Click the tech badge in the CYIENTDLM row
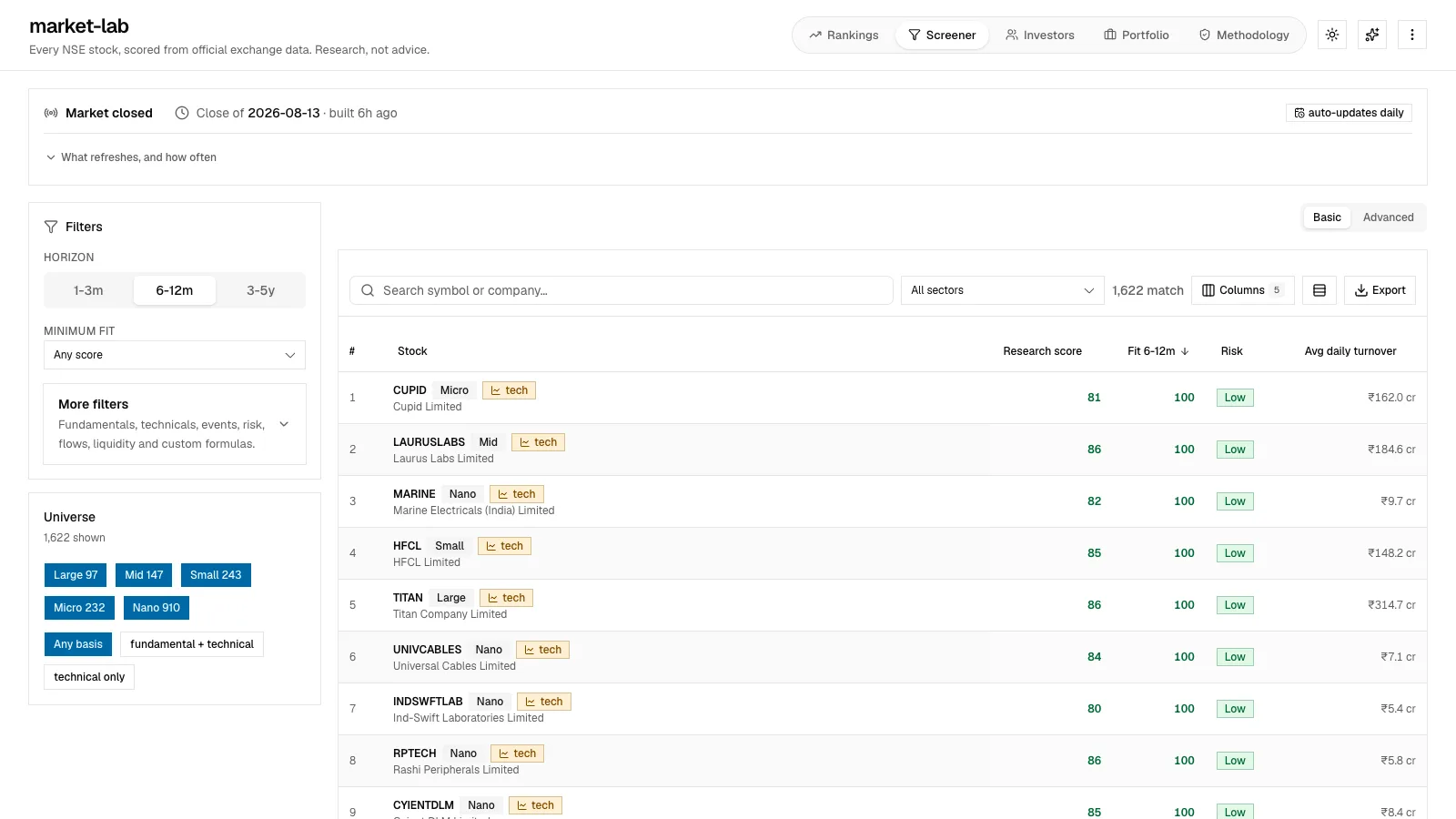The image size is (1456, 819). 535,805
